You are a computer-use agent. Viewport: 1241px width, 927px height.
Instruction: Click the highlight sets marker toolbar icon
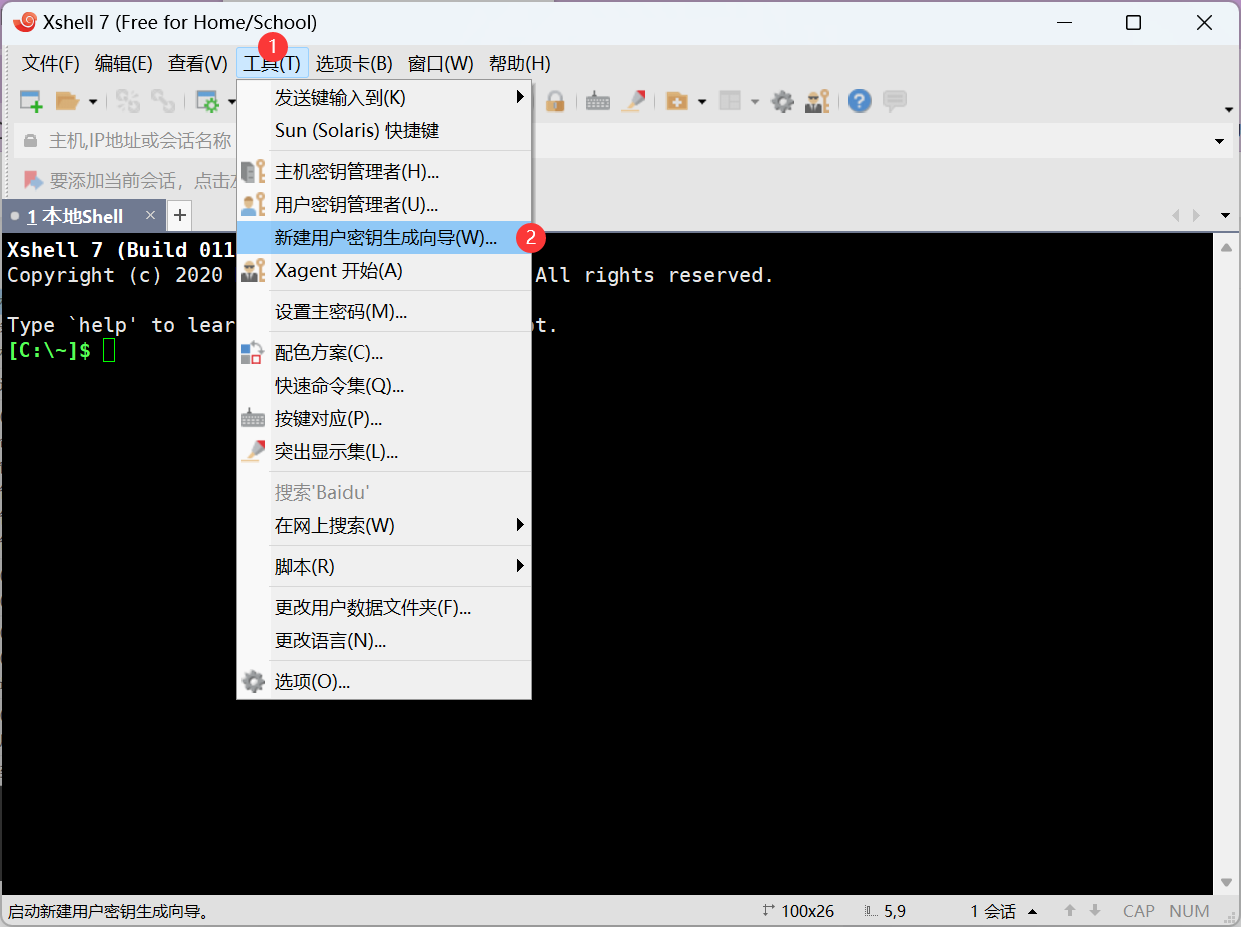[633, 101]
